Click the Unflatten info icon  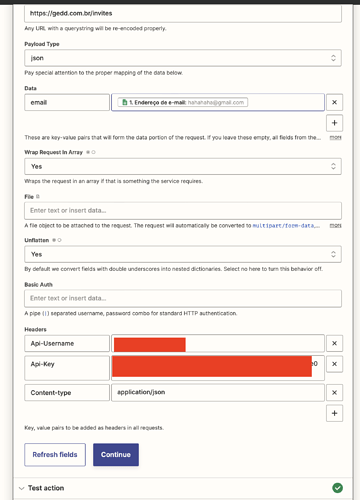pos(57,240)
